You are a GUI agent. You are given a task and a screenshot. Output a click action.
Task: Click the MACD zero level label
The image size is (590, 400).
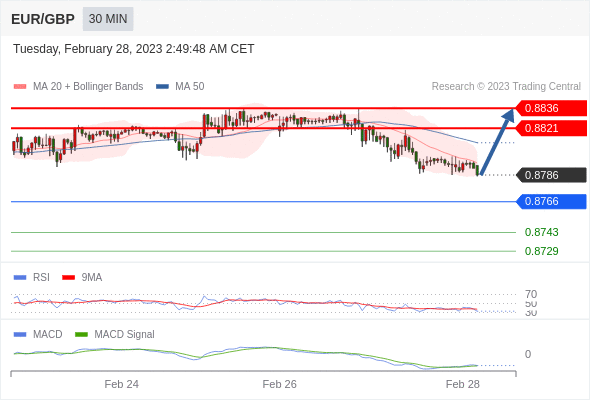[x=528, y=354]
